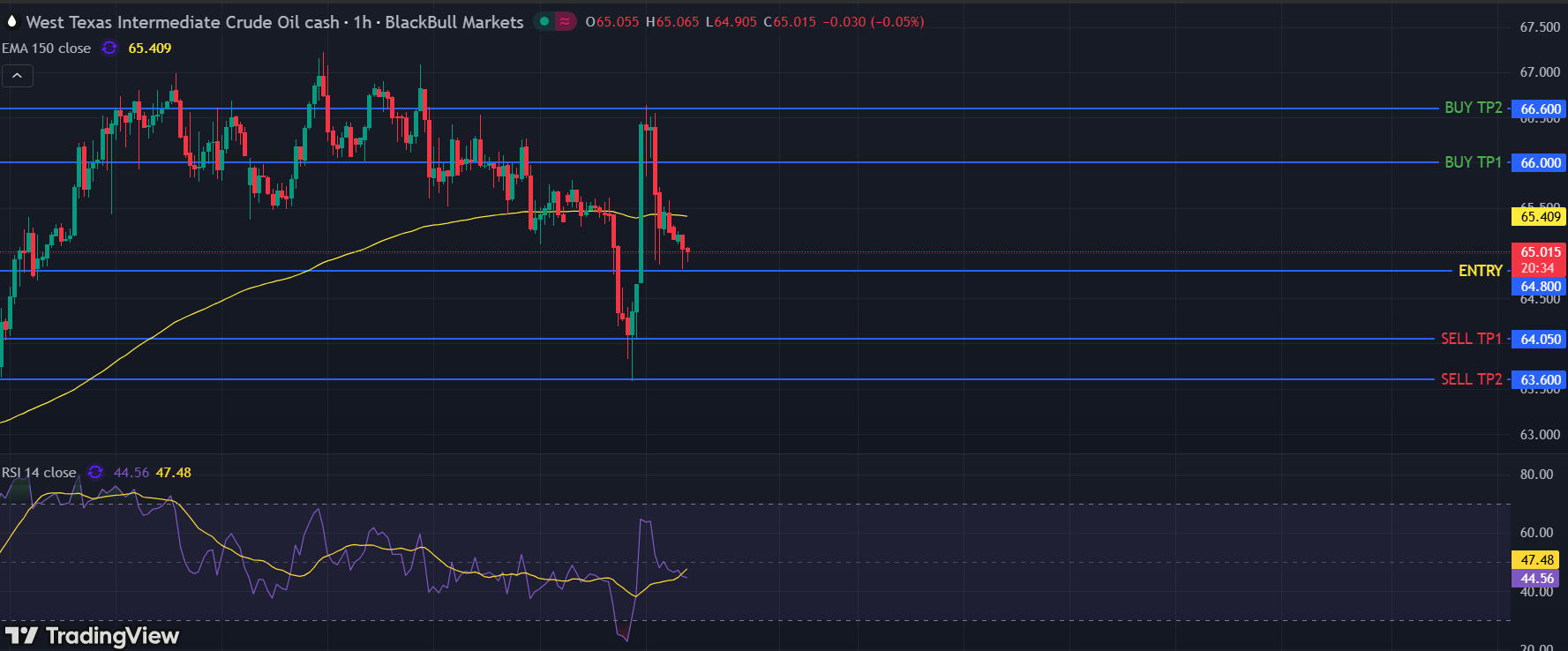Click the purple RSI value 44.56 tag
The width and height of the screenshot is (1568, 651).
(1536, 579)
